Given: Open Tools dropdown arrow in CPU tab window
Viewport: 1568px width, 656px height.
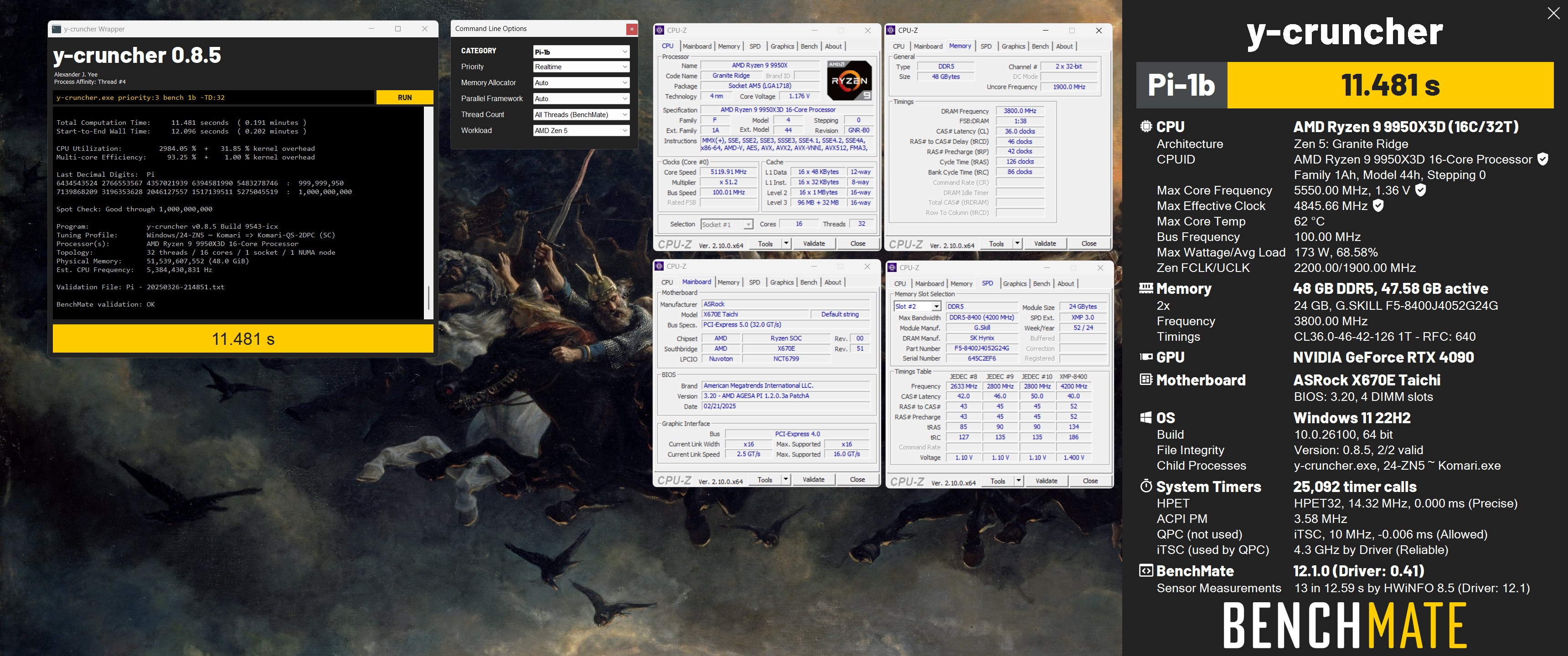Looking at the screenshot, I should pos(786,243).
